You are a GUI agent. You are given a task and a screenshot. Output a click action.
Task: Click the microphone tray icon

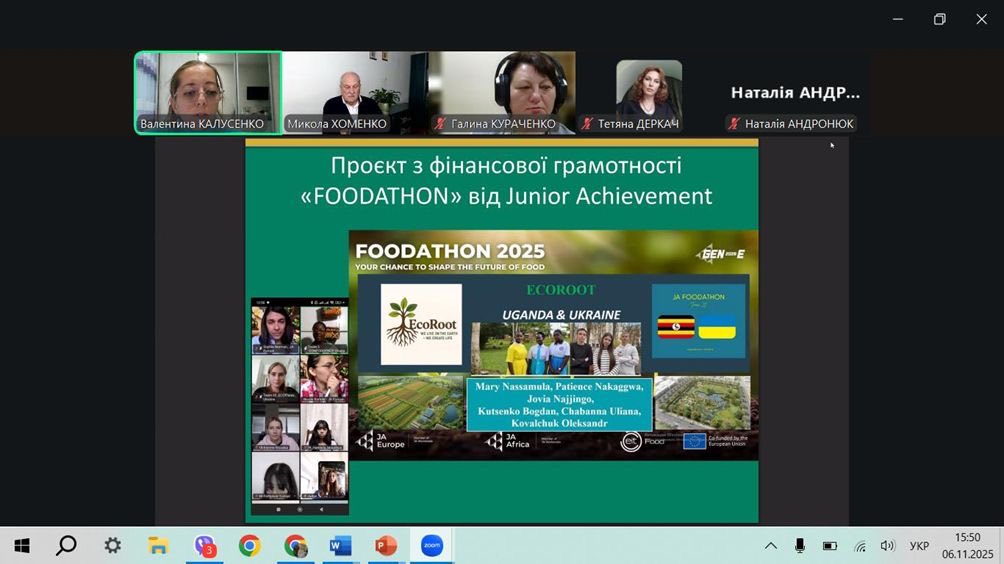click(x=800, y=546)
